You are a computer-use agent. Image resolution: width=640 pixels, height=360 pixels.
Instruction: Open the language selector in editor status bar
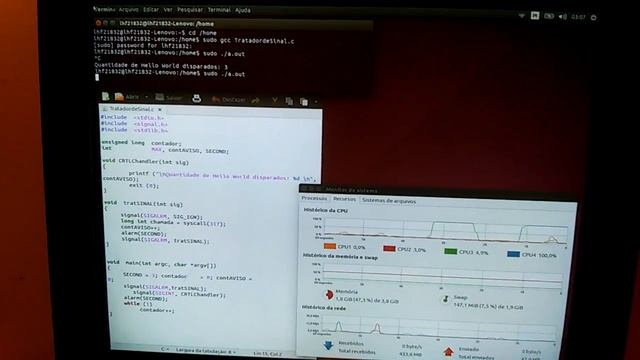[x=165, y=349]
